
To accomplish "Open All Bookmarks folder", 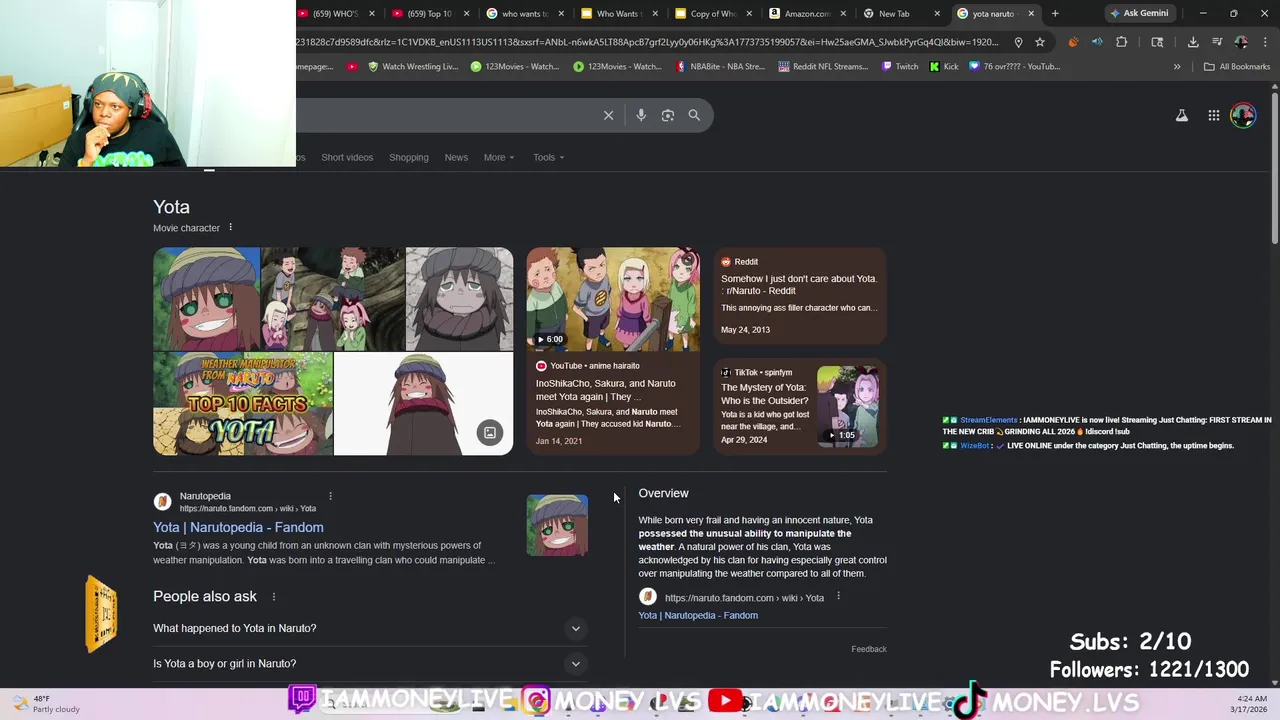I will pos(1237,67).
